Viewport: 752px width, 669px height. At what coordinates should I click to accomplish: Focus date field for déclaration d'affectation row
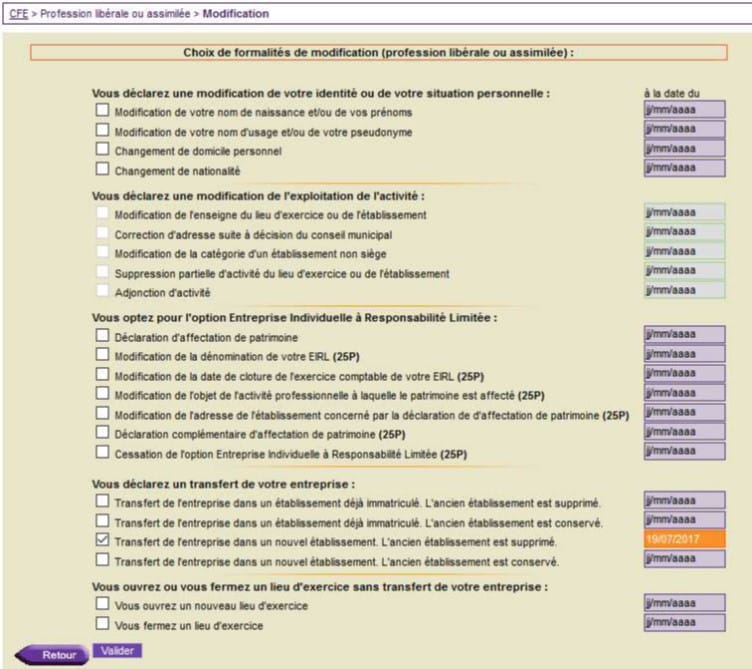coord(684,334)
